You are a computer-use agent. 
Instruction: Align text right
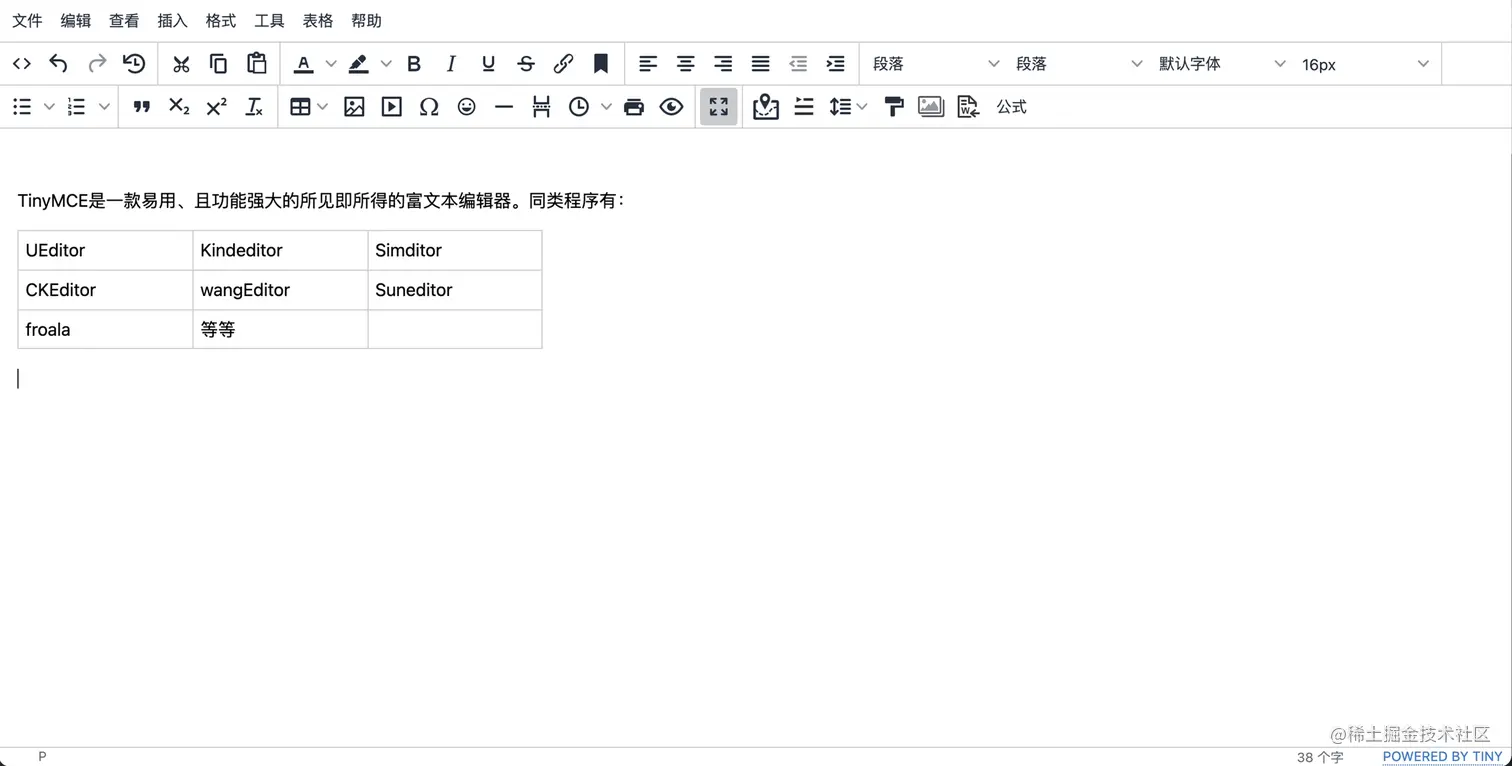723,64
